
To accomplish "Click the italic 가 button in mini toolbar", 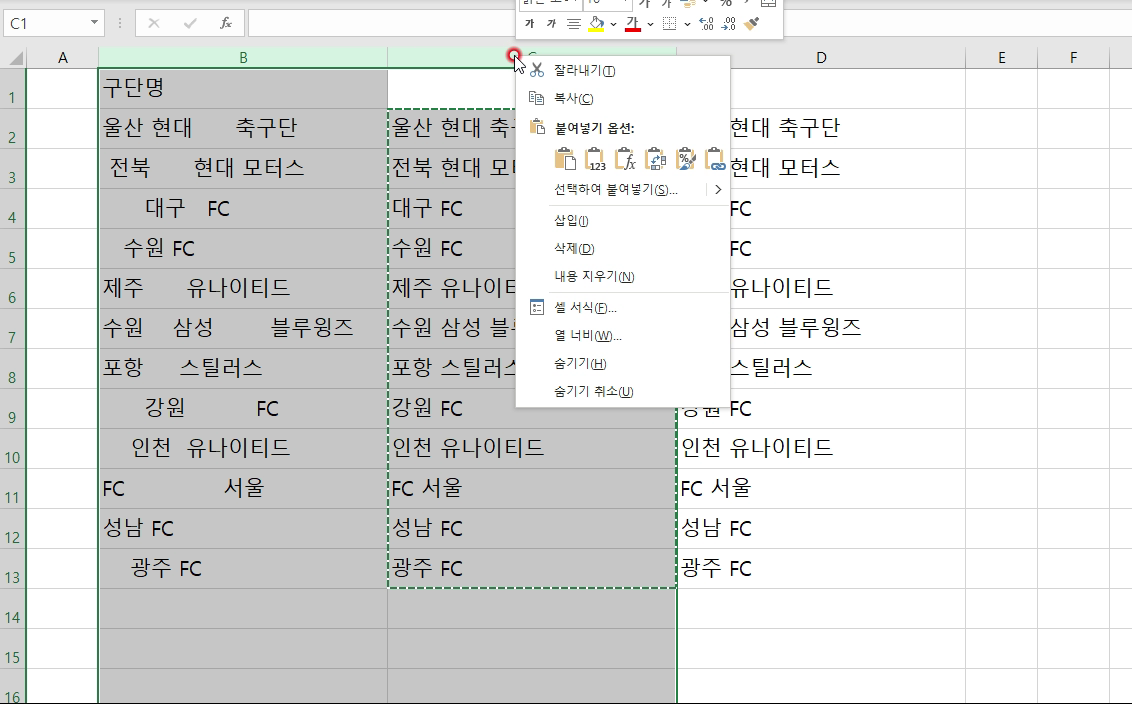I will [552, 24].
